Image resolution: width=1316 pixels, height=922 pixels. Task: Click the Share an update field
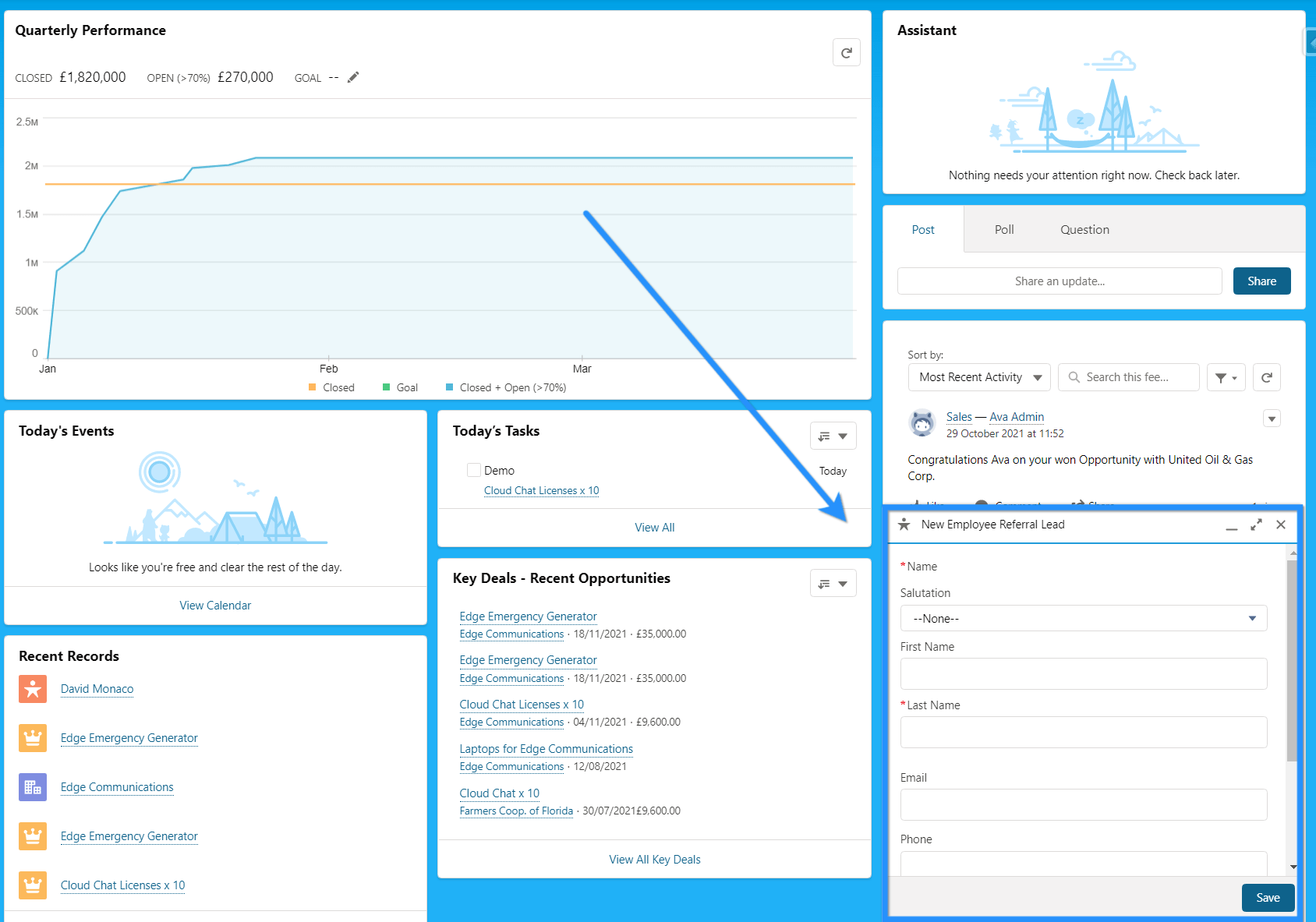click(1059, 281)
